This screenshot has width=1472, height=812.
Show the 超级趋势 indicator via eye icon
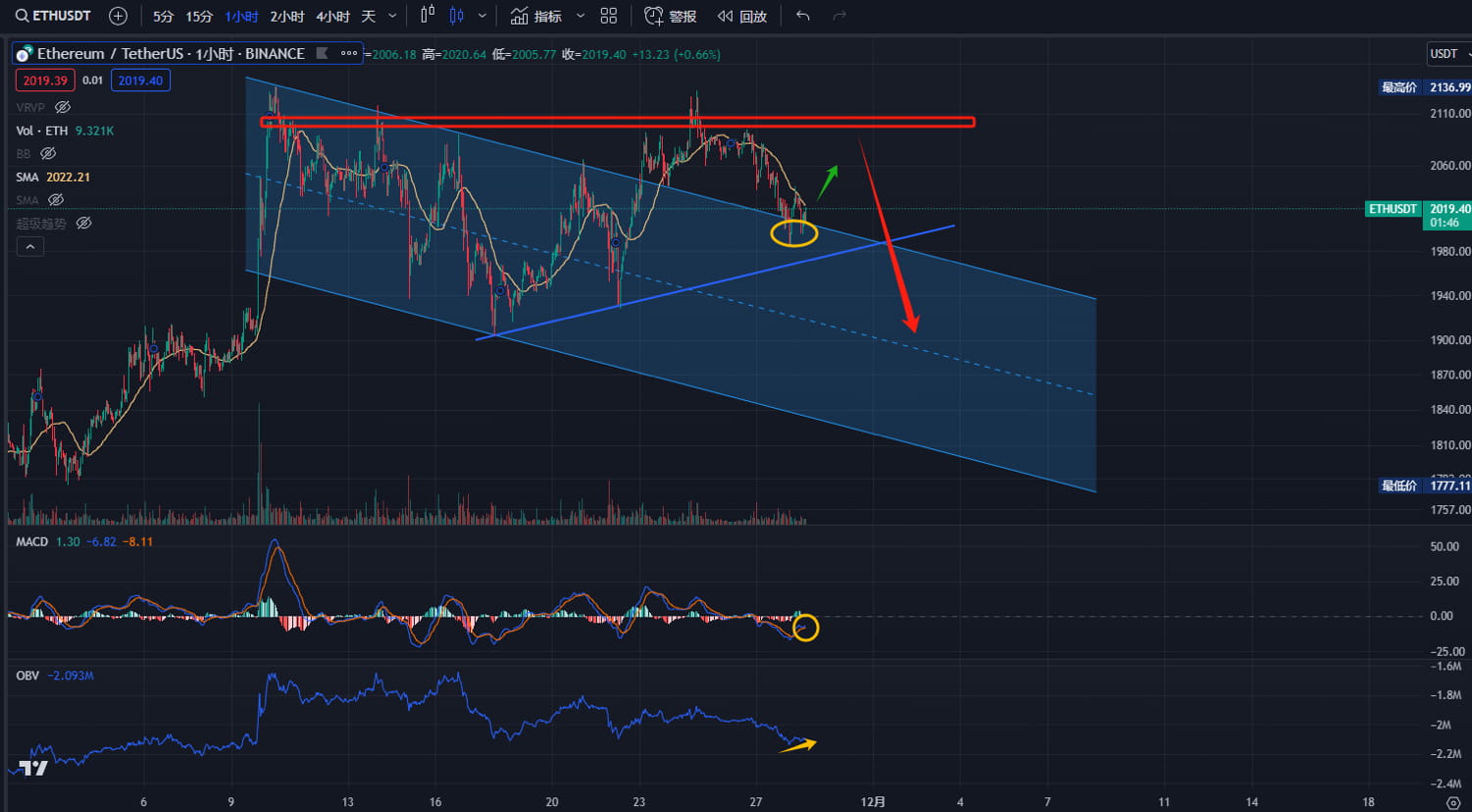pyautogui.click(x=84, y=224)
